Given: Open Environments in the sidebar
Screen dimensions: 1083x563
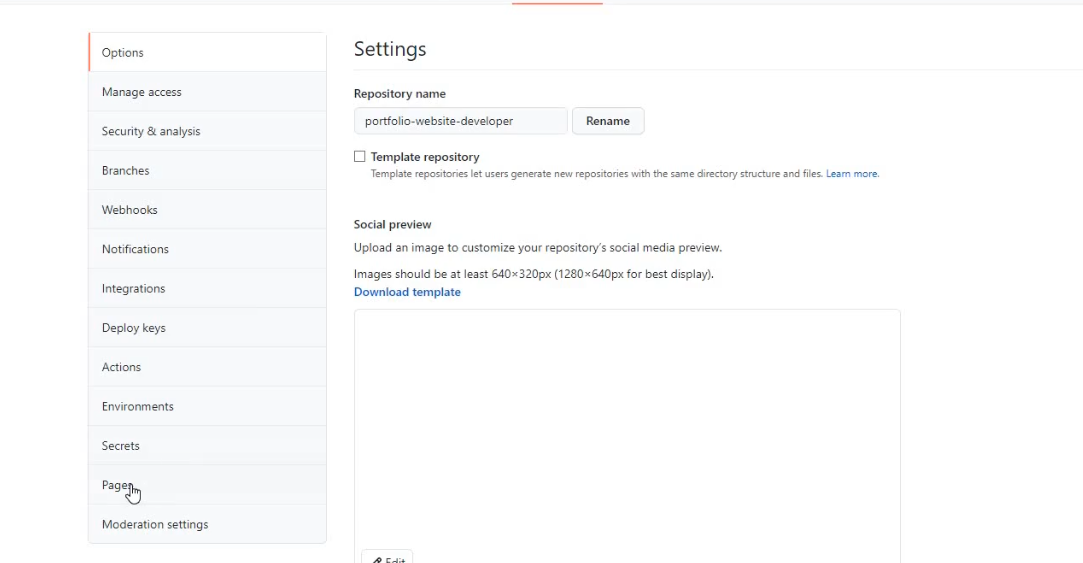Looking at the screenshot, I should (x=138, y=407).
